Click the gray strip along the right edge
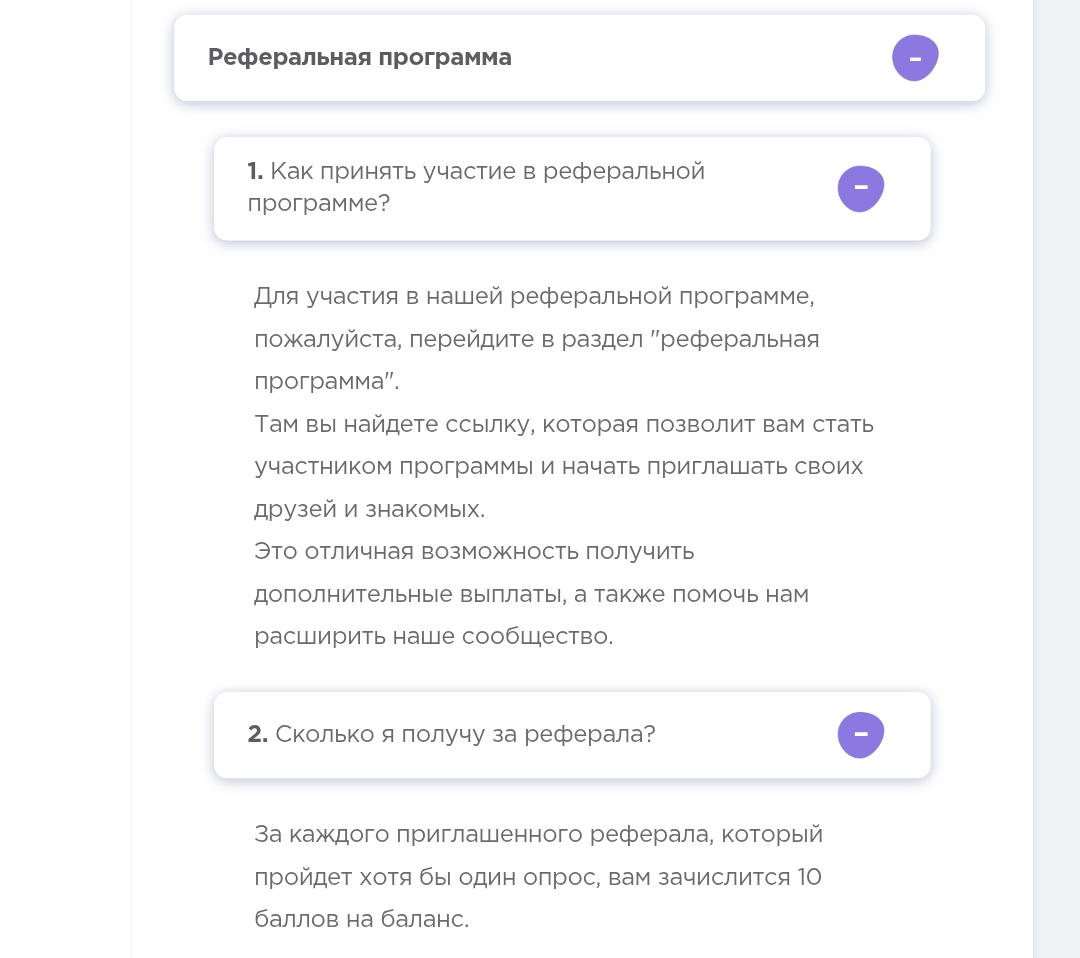This screenshot has width=1080, height=958. (x=1057, y=479)
